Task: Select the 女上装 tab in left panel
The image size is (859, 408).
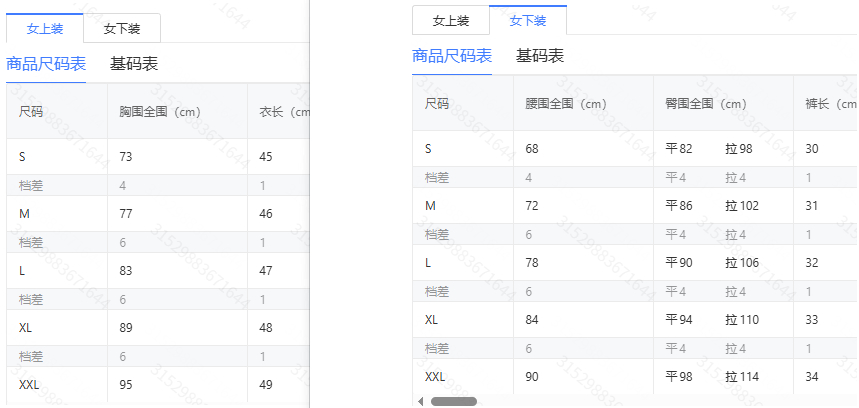Action: (45, 28)
